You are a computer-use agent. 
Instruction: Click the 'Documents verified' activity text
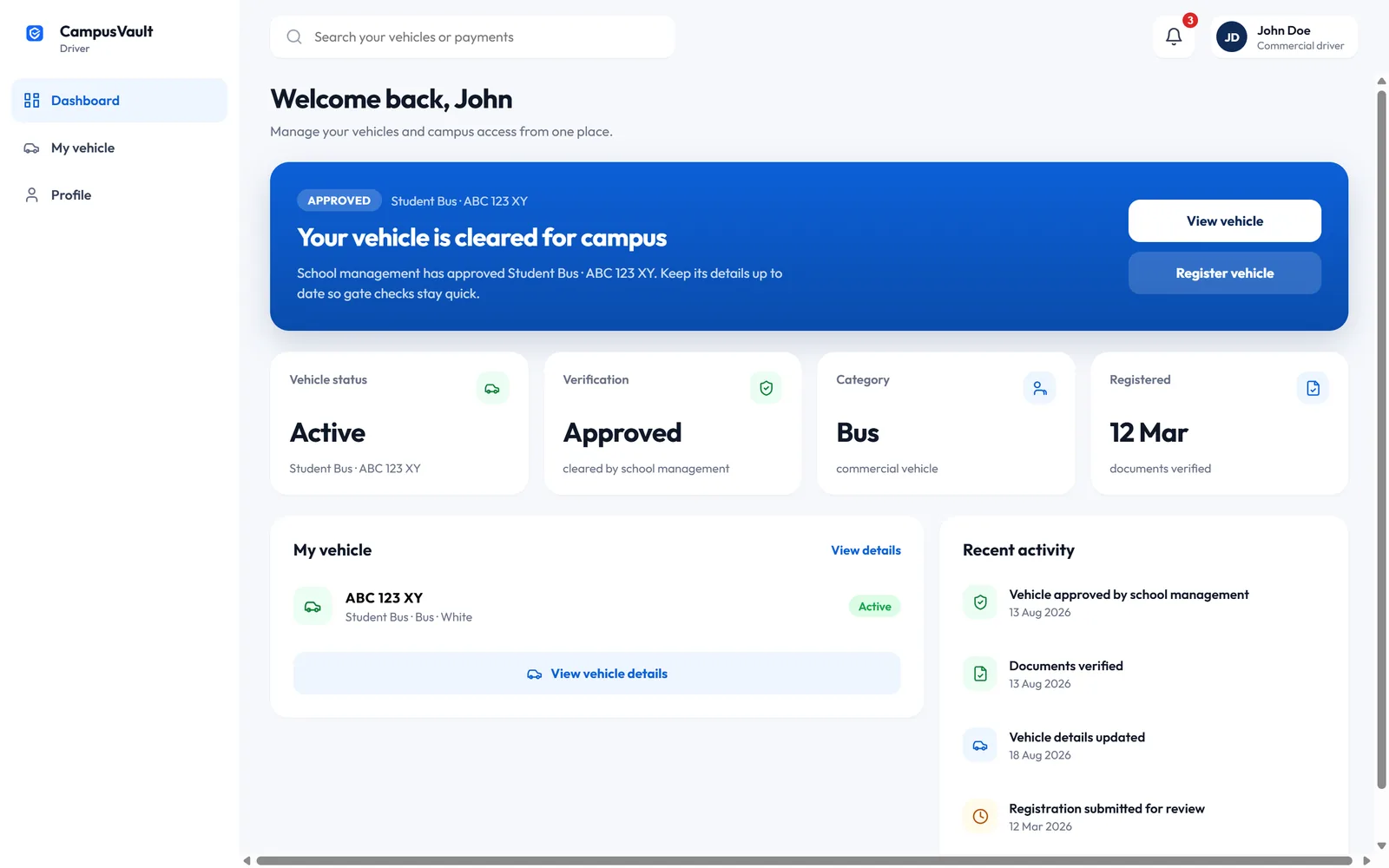coord(1066,666)
